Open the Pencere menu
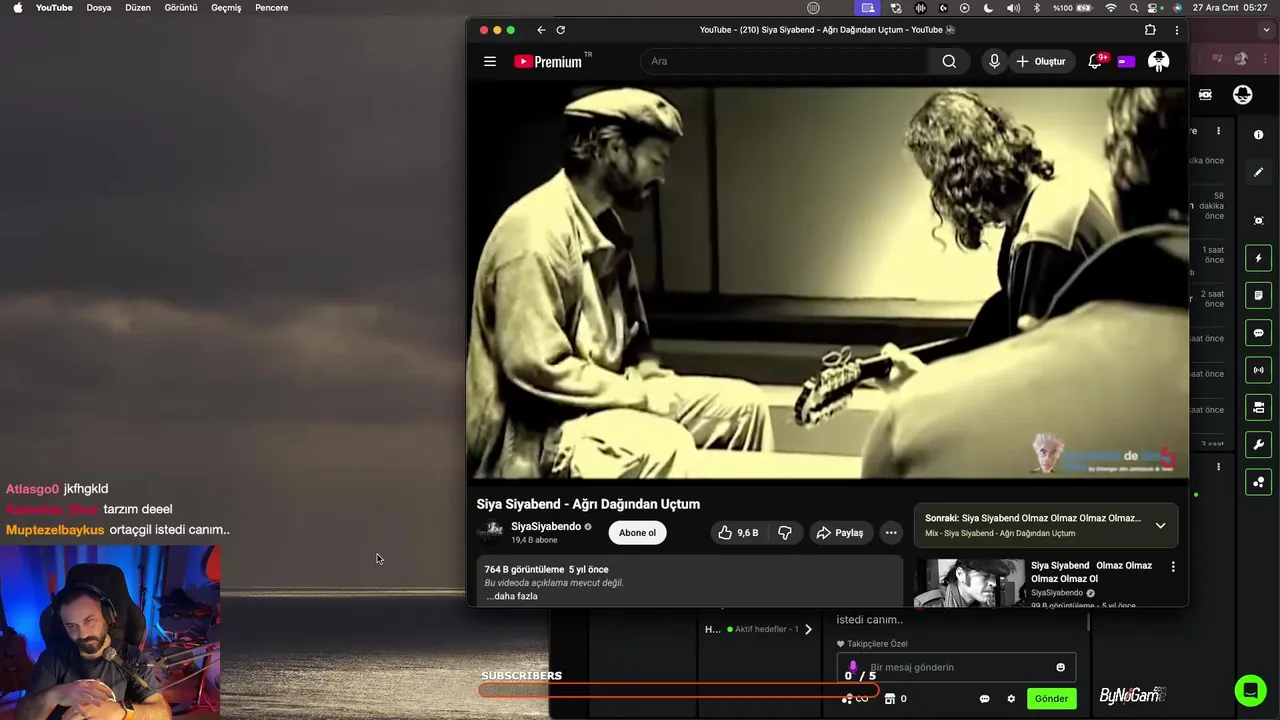1280x720 pixels. point(272,8)
